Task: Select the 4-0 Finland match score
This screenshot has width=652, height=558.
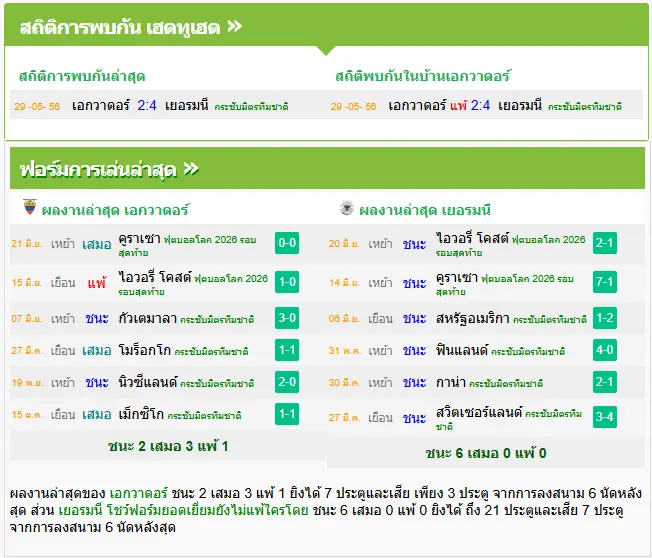Action: click(x=605, y=350)
